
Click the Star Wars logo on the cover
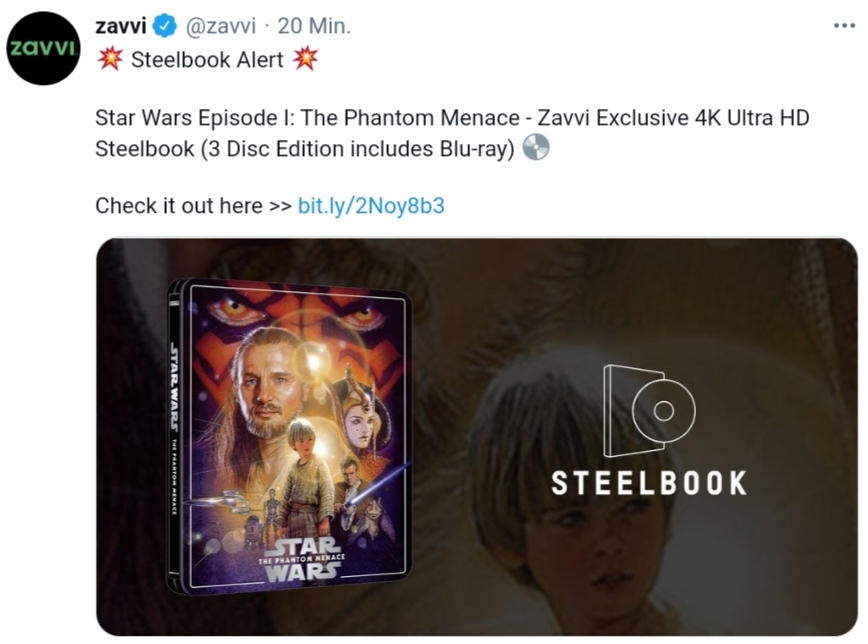[x=302, y=560]
